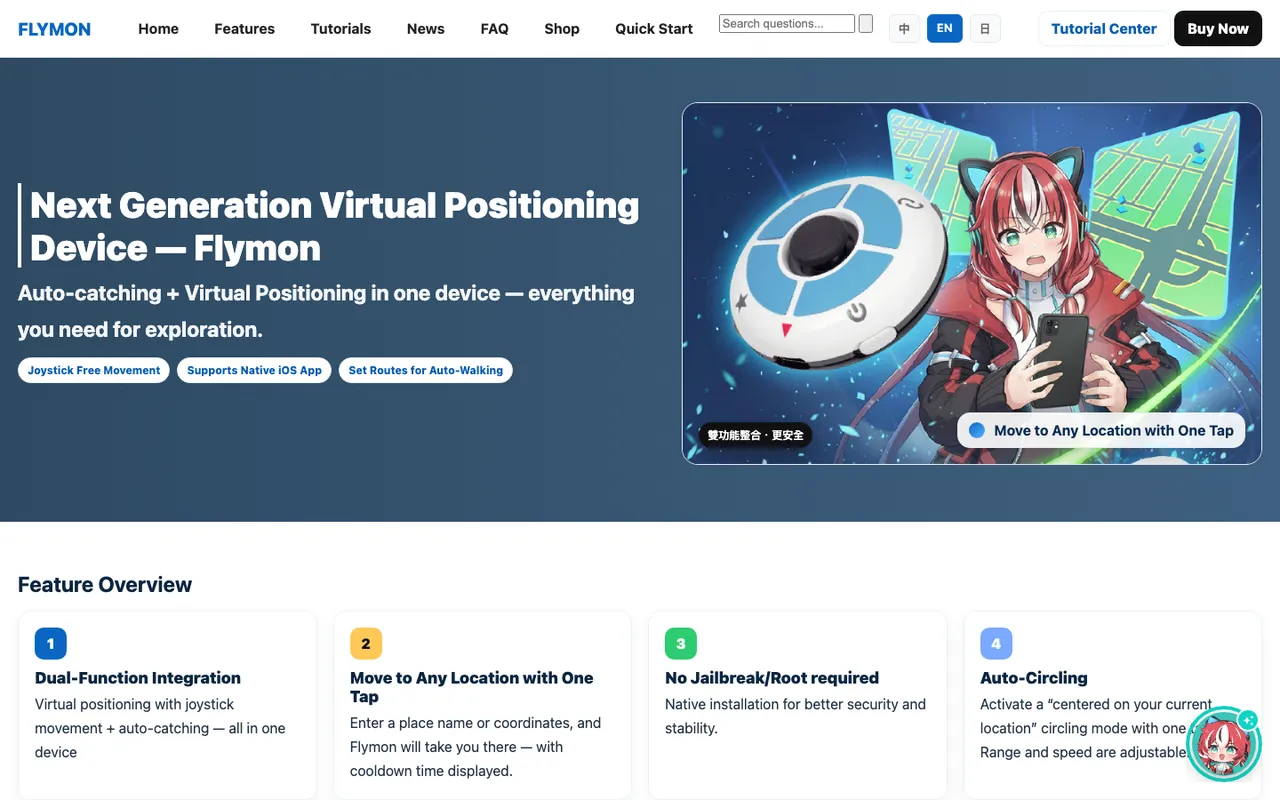Screen dimensions: 1280x800
Task: Open the Quick Start link
Action: 654,29
